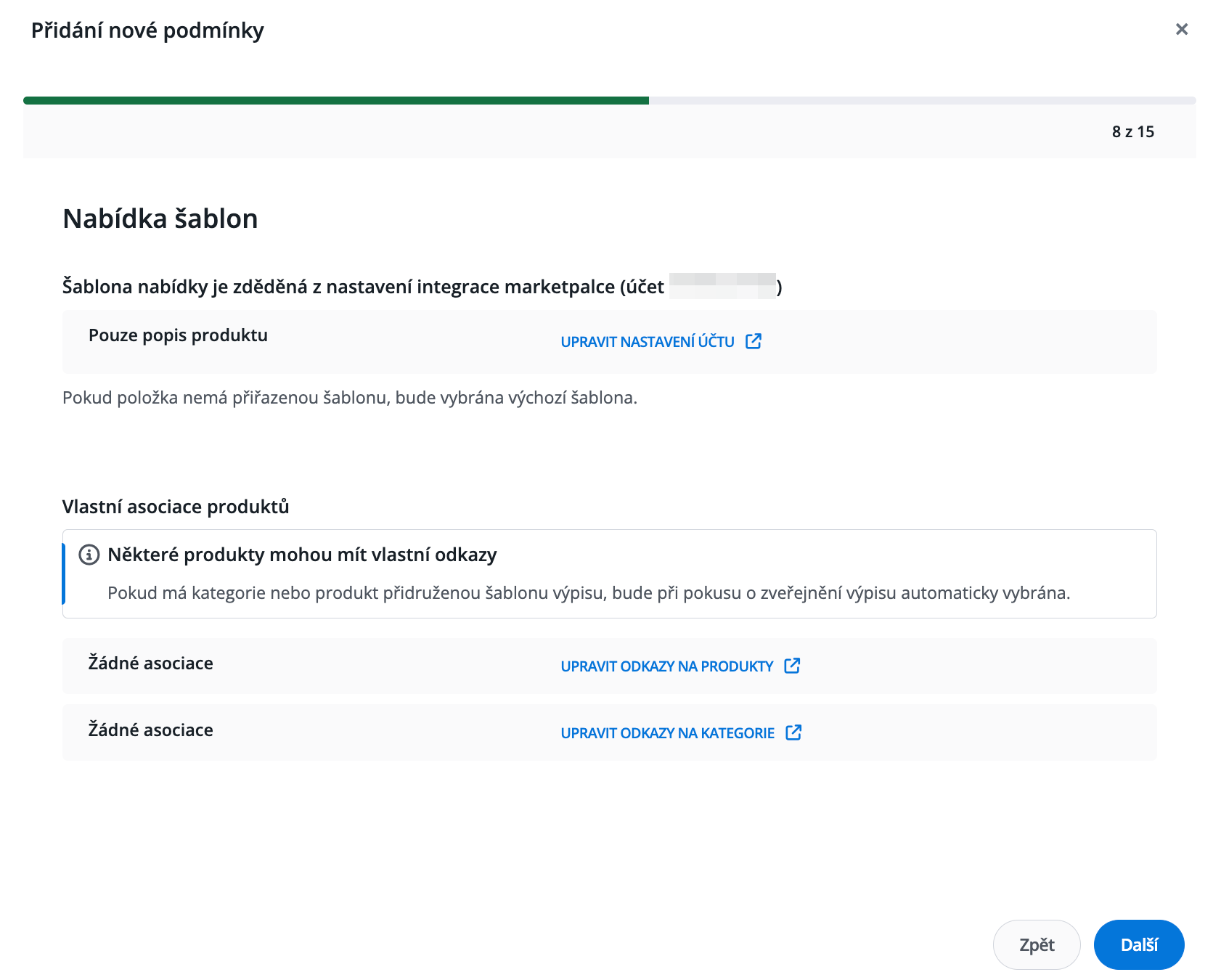The image size is (1221, 980).
Task: Open the UPRAVIT NASTAVENÍ ÚČTU link
Action: [x=647, y=342]
